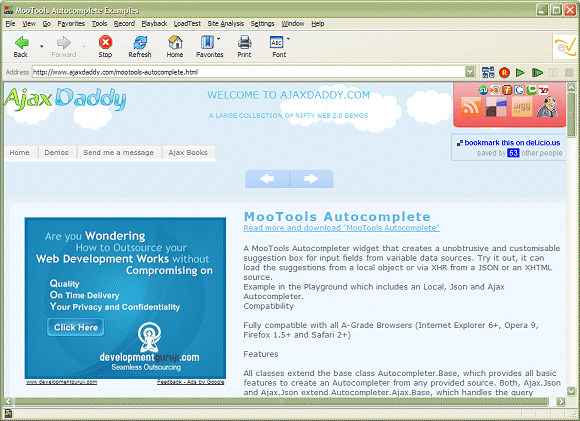Image resolution: width=580 pixels, height=421 pixels.
Task: Click the Yahoo 'Y!' bookmark icon
Action: [x=544, y=90]
